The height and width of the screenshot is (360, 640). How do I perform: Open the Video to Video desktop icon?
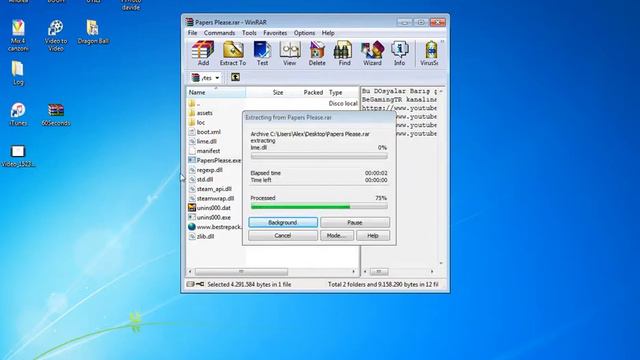[56, 36]
